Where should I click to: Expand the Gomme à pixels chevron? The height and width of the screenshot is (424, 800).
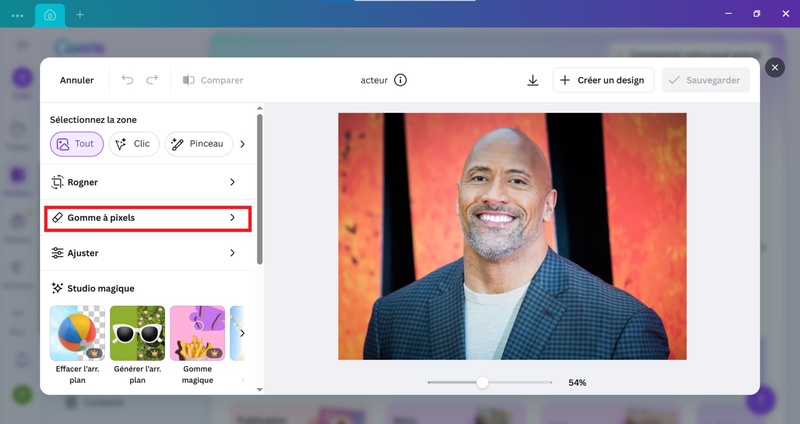click(x=232, y=218)
